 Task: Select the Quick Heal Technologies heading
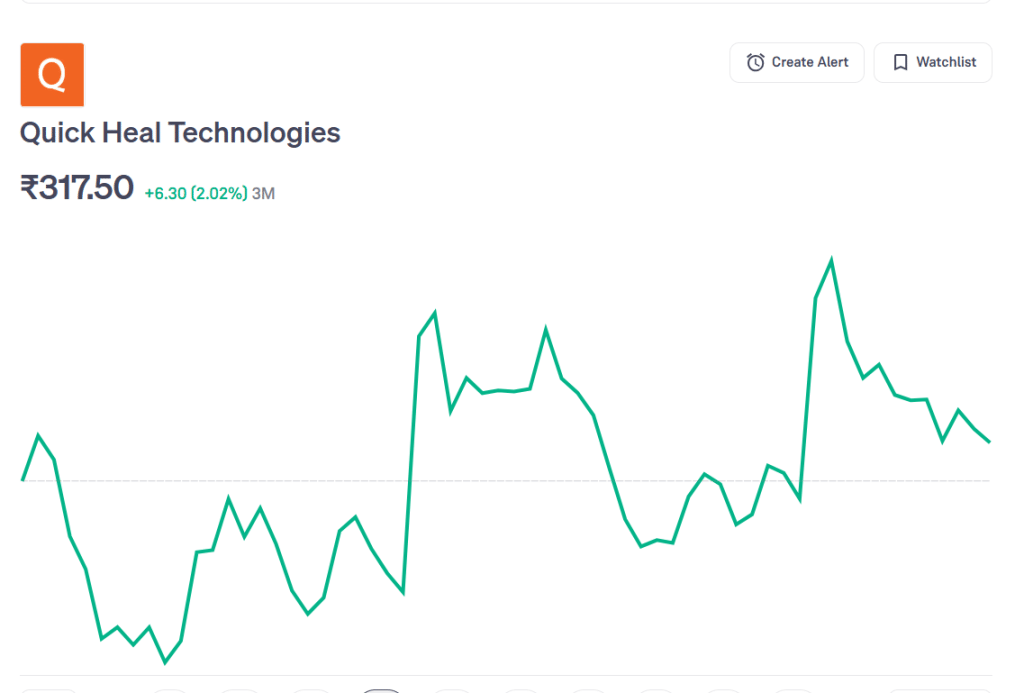tap(180, 132)
